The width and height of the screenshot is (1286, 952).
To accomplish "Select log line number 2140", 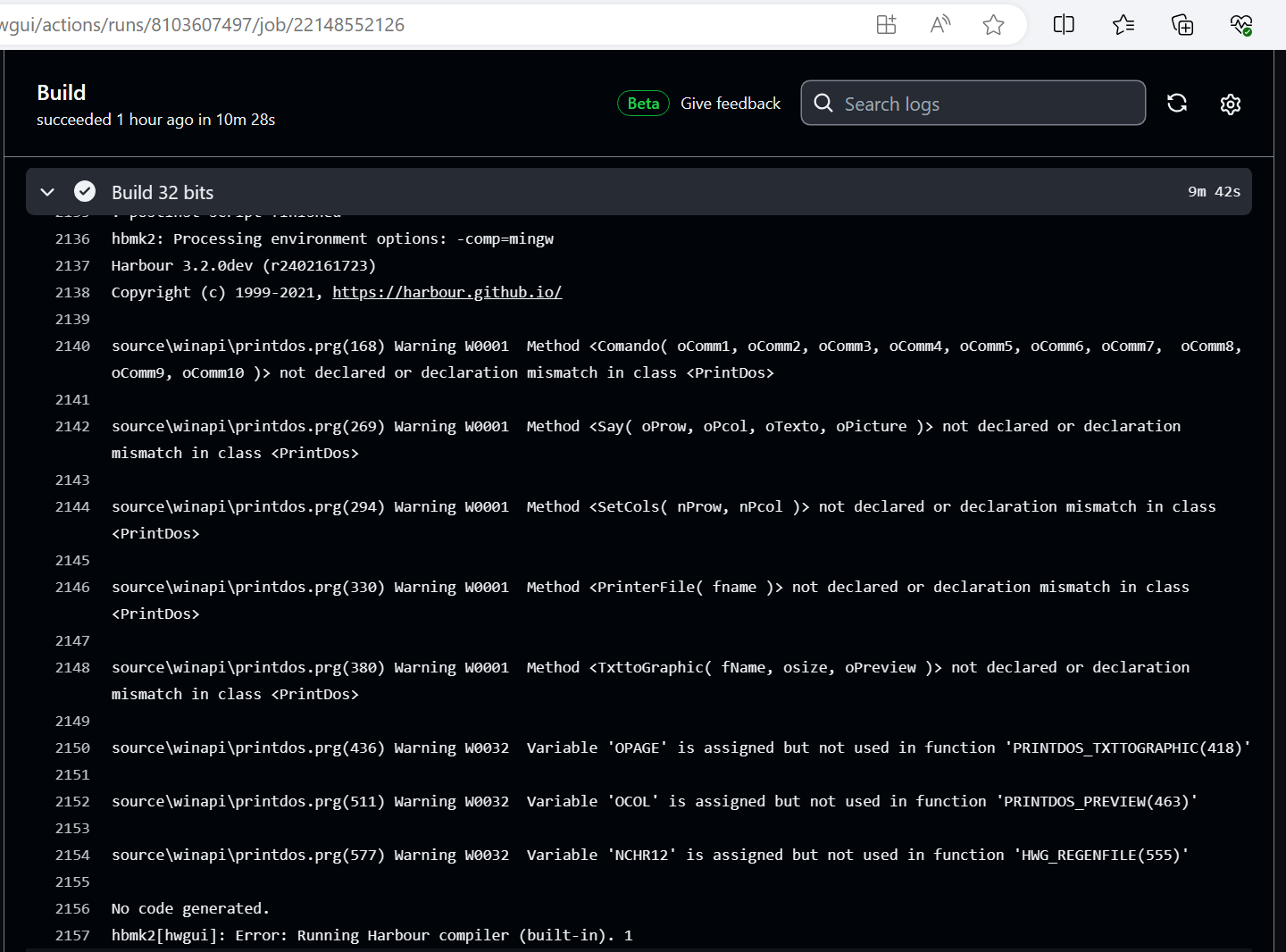I will click(72, 346).
